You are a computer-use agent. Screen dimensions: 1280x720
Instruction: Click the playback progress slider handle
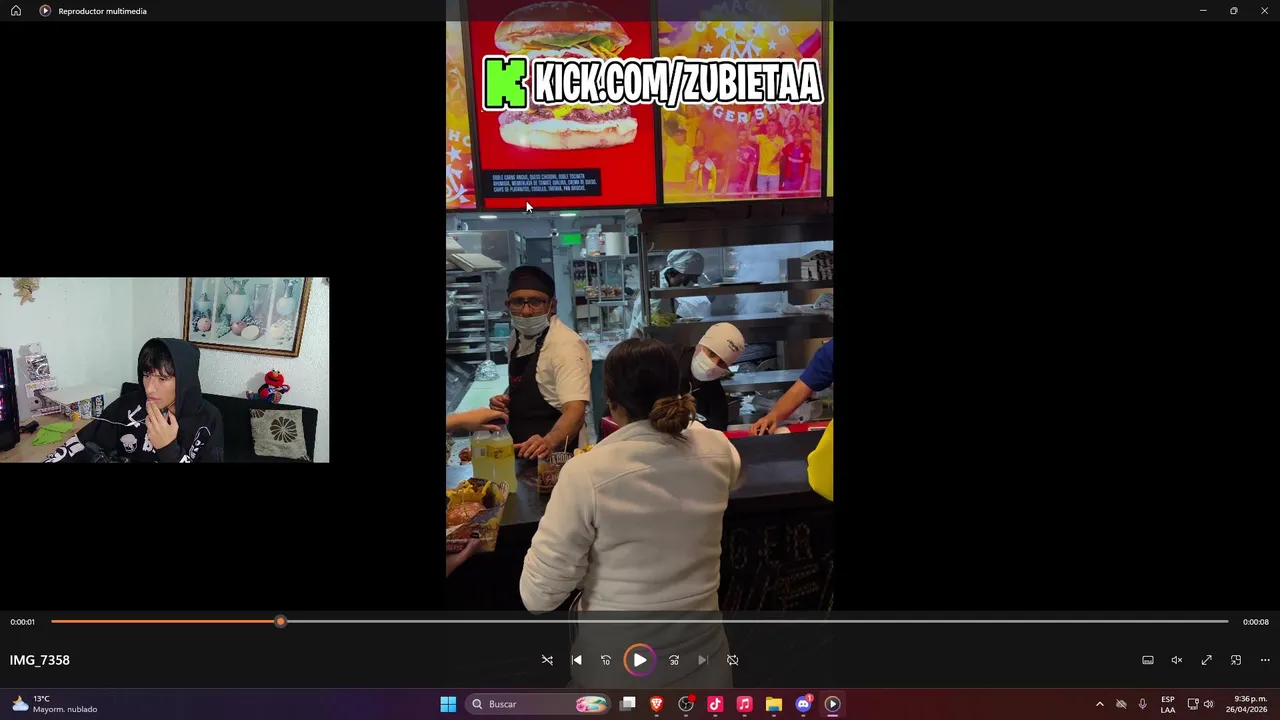click(281, 622)
